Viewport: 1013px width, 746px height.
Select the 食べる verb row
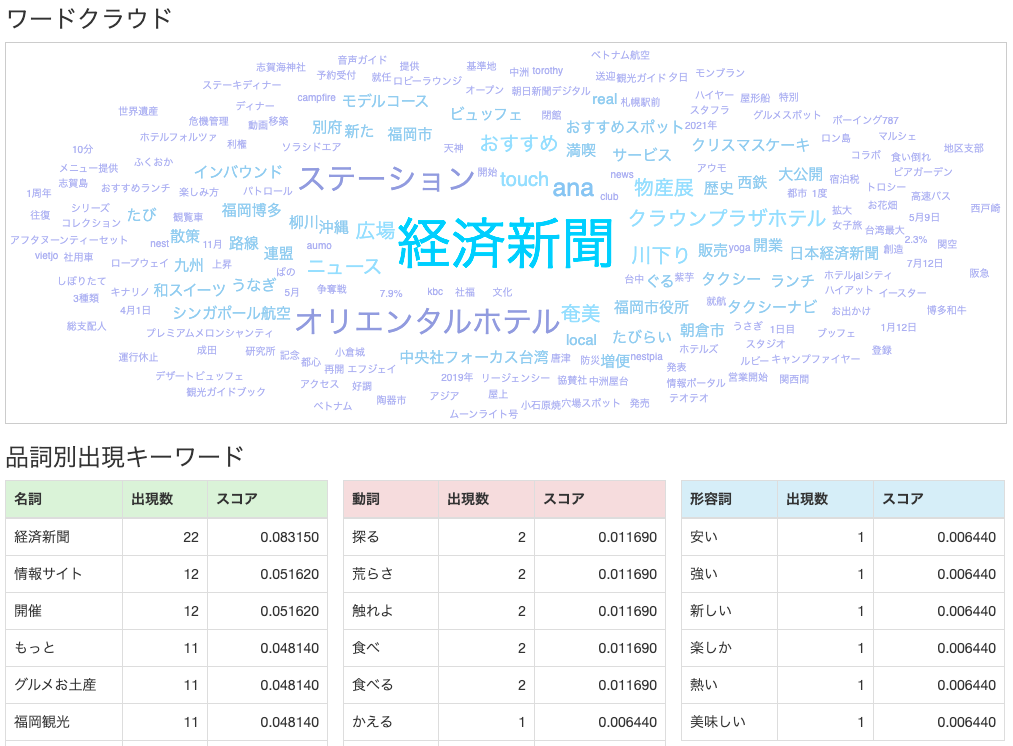(x=505, y=685)
